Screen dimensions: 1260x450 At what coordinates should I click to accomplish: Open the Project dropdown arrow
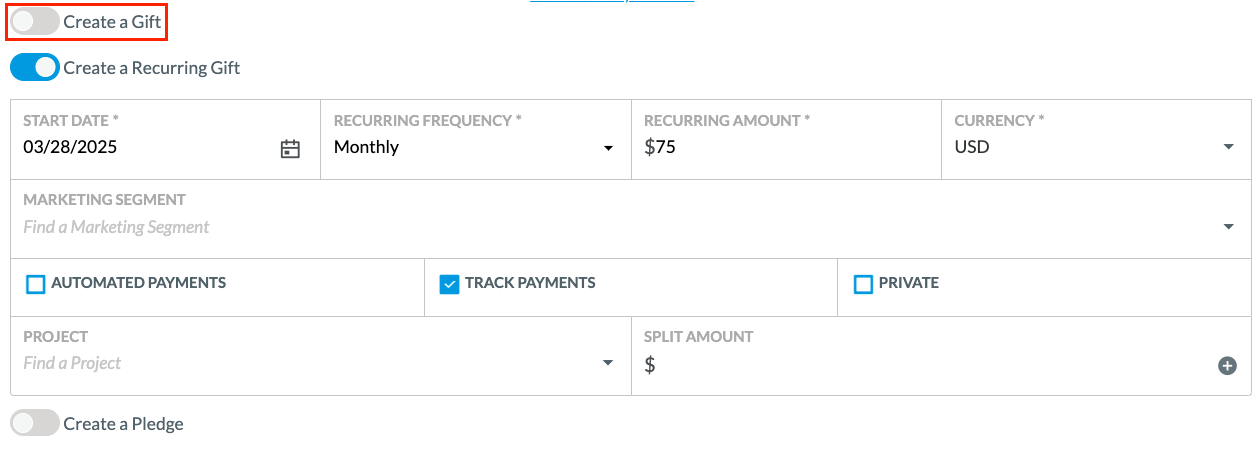click(607, 363)
